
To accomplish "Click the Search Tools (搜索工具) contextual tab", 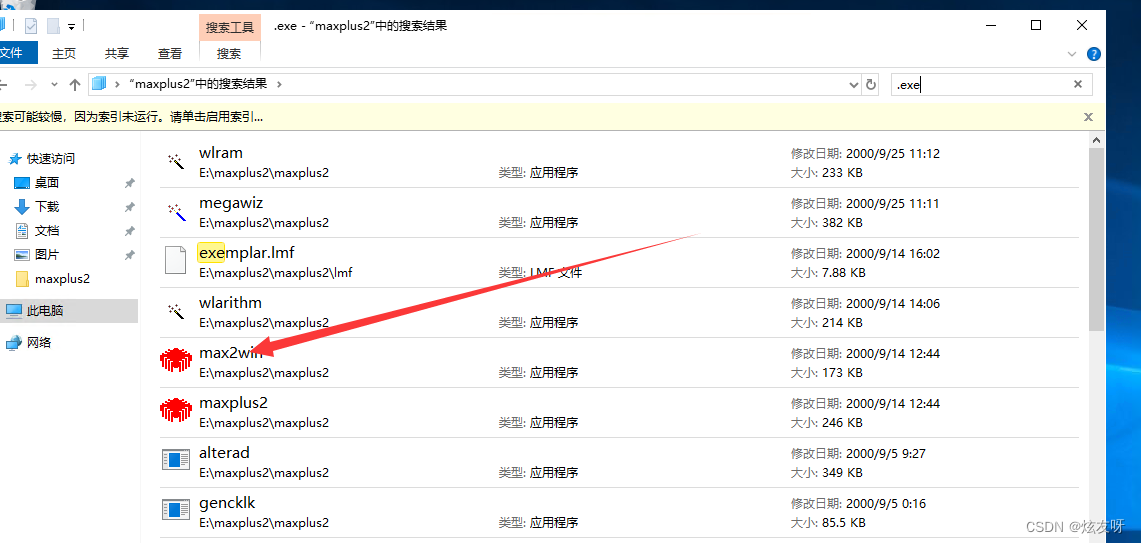I will [229, 28].
